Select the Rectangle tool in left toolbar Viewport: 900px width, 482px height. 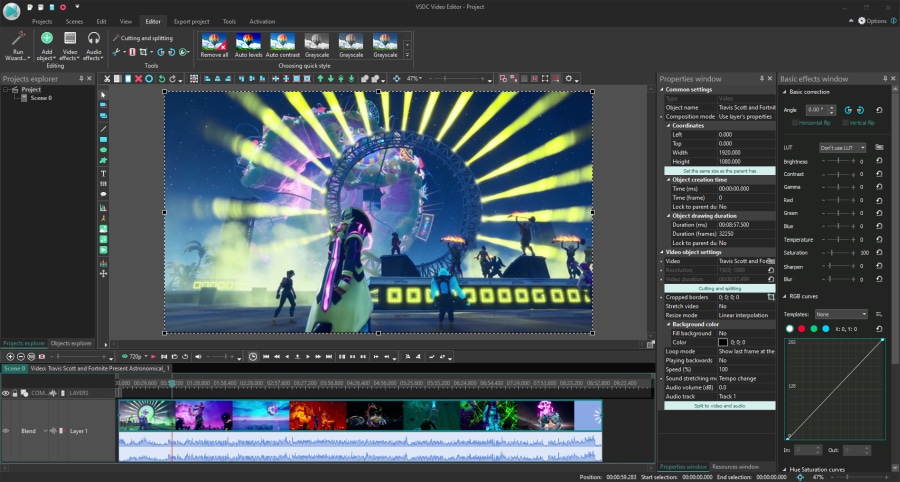click(x=103, y=139)
